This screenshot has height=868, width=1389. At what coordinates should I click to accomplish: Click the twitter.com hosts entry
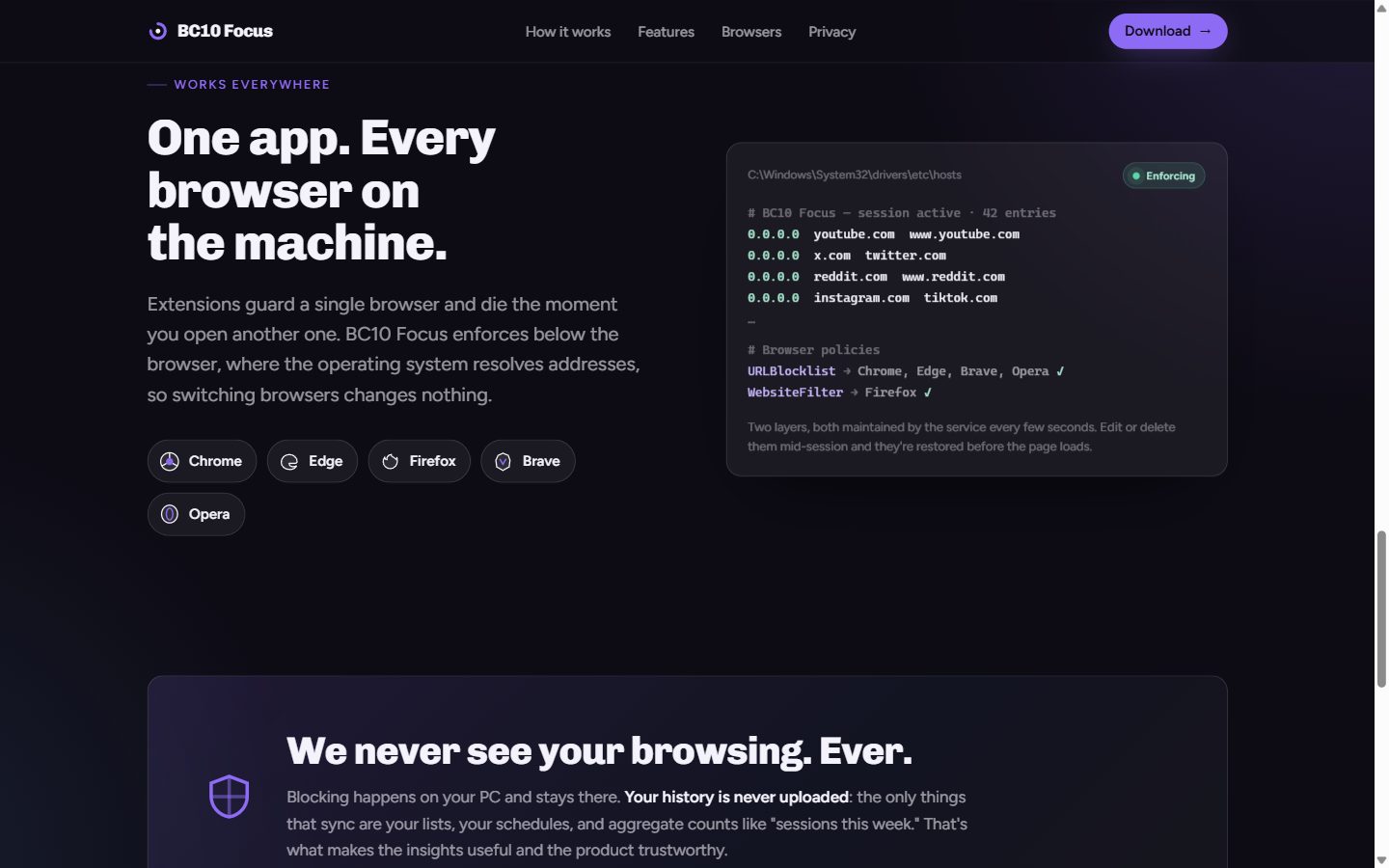pyautogui.click(x=905, y=256)
